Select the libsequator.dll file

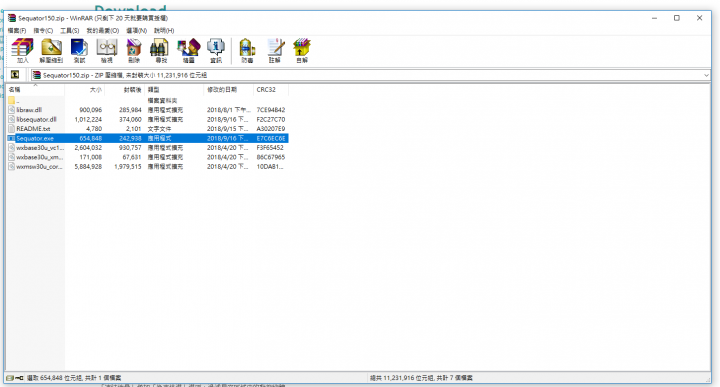(36, 119)
